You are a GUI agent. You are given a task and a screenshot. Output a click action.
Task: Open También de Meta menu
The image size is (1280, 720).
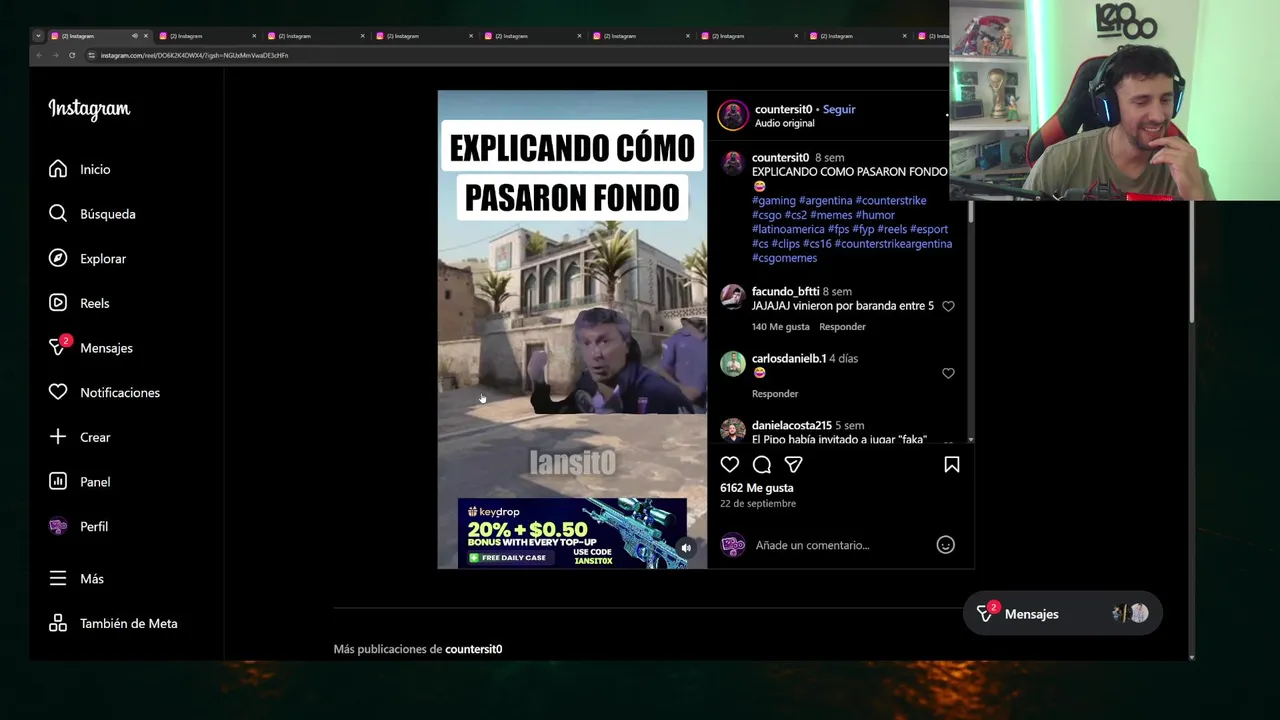tap(113, 623)
